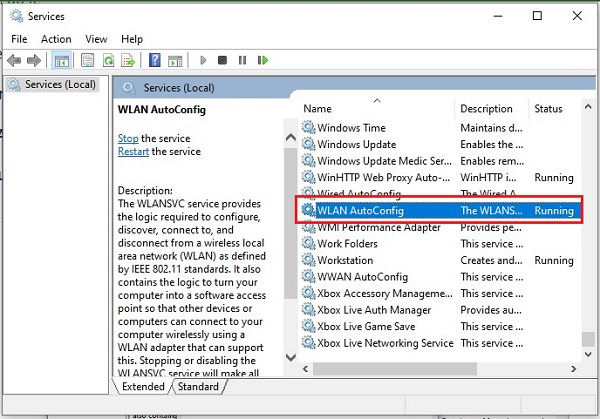The image size is (600, 419).
Task: Select the WLAN AutoConfig service row
Action: coord(440,210)
